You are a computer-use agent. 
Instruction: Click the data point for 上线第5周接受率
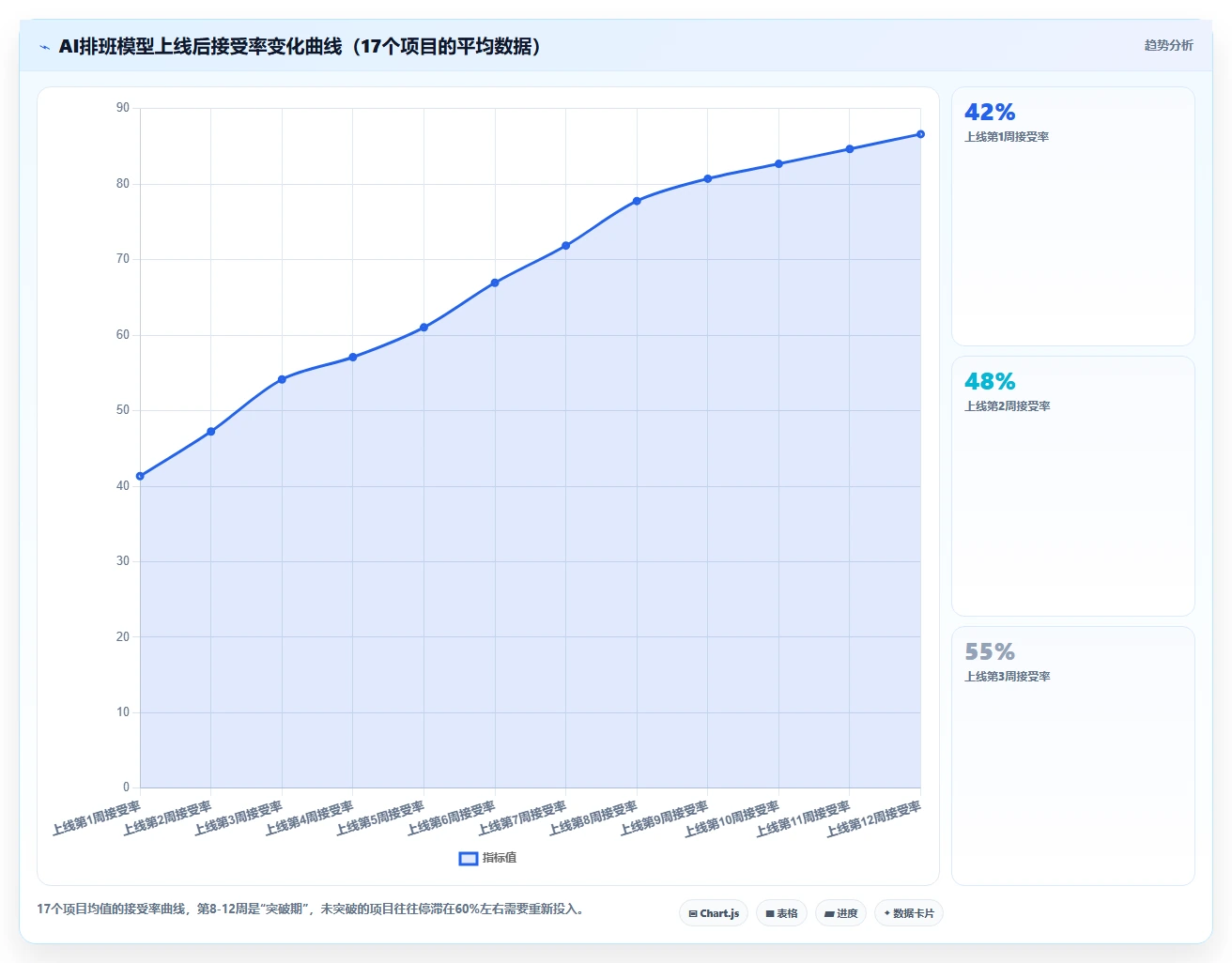point(423,328)
